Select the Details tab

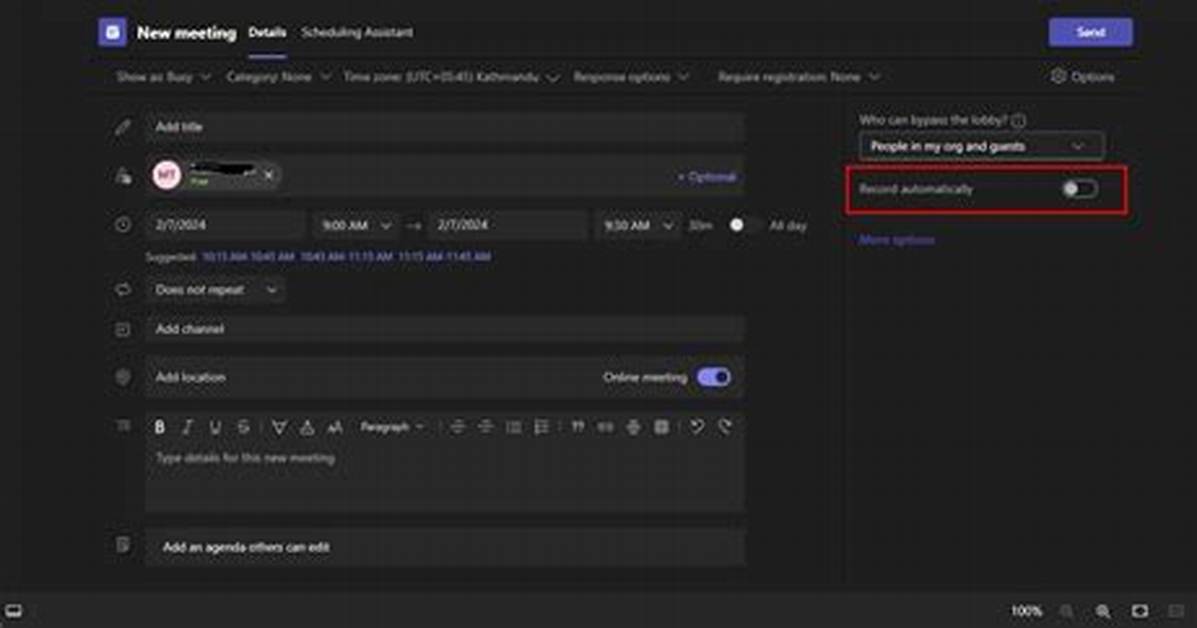point(267,32)
